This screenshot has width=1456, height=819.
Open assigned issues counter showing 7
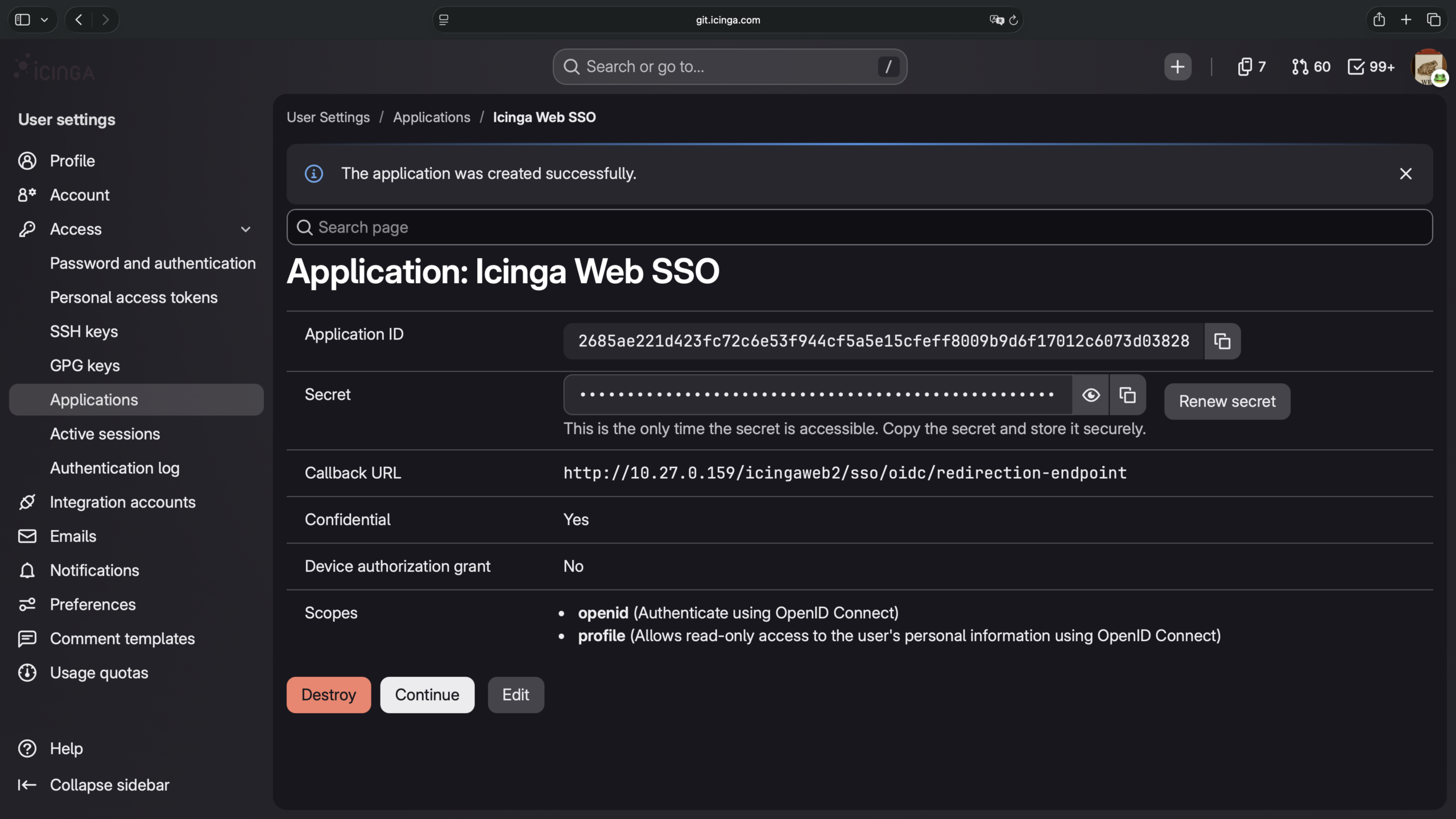(x=1252, y=67)
